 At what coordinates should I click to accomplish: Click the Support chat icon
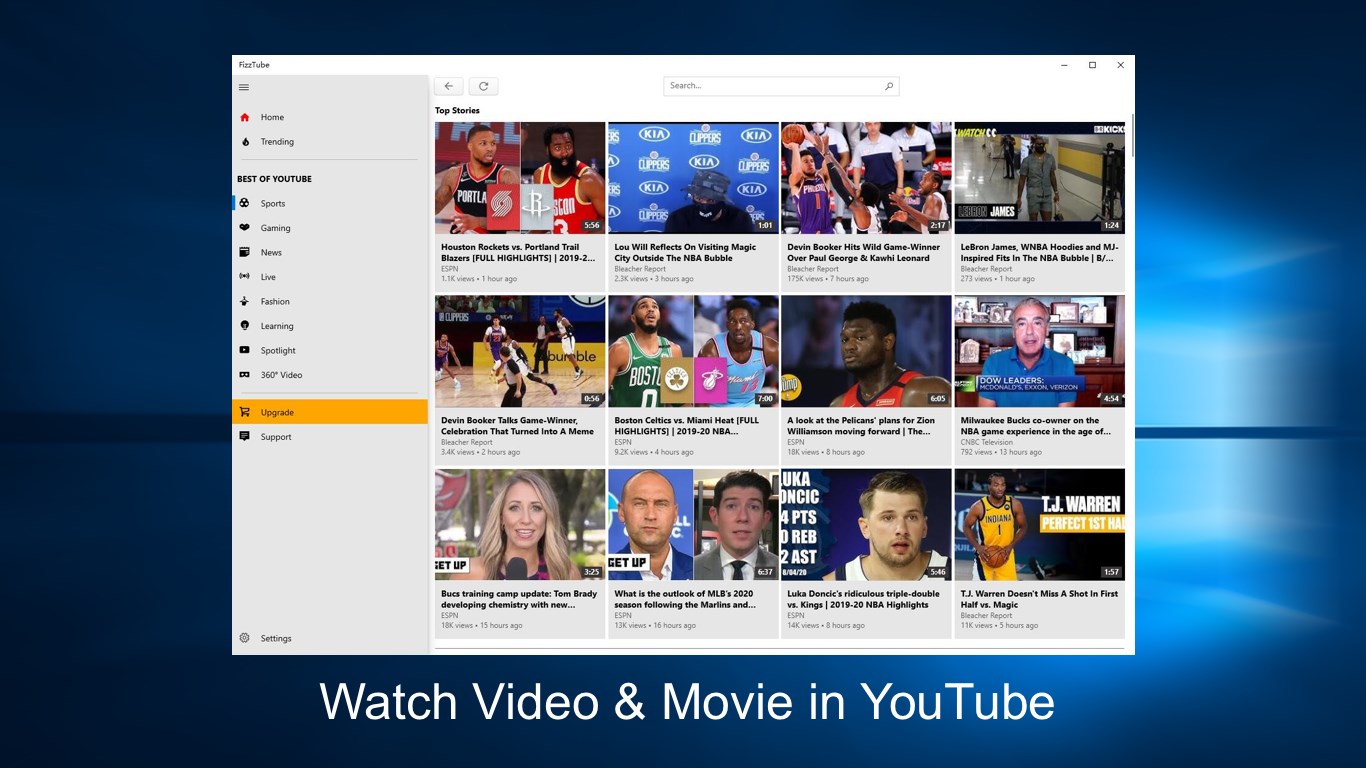click(x=244, y=437)
